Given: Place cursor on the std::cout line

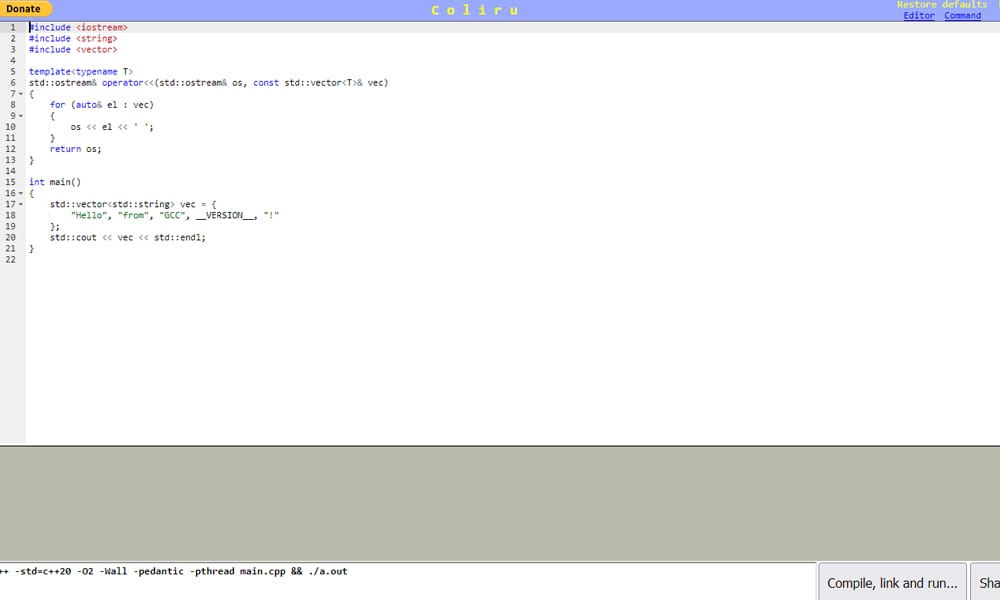Looking at the screenshot, I should coord(128,237).
